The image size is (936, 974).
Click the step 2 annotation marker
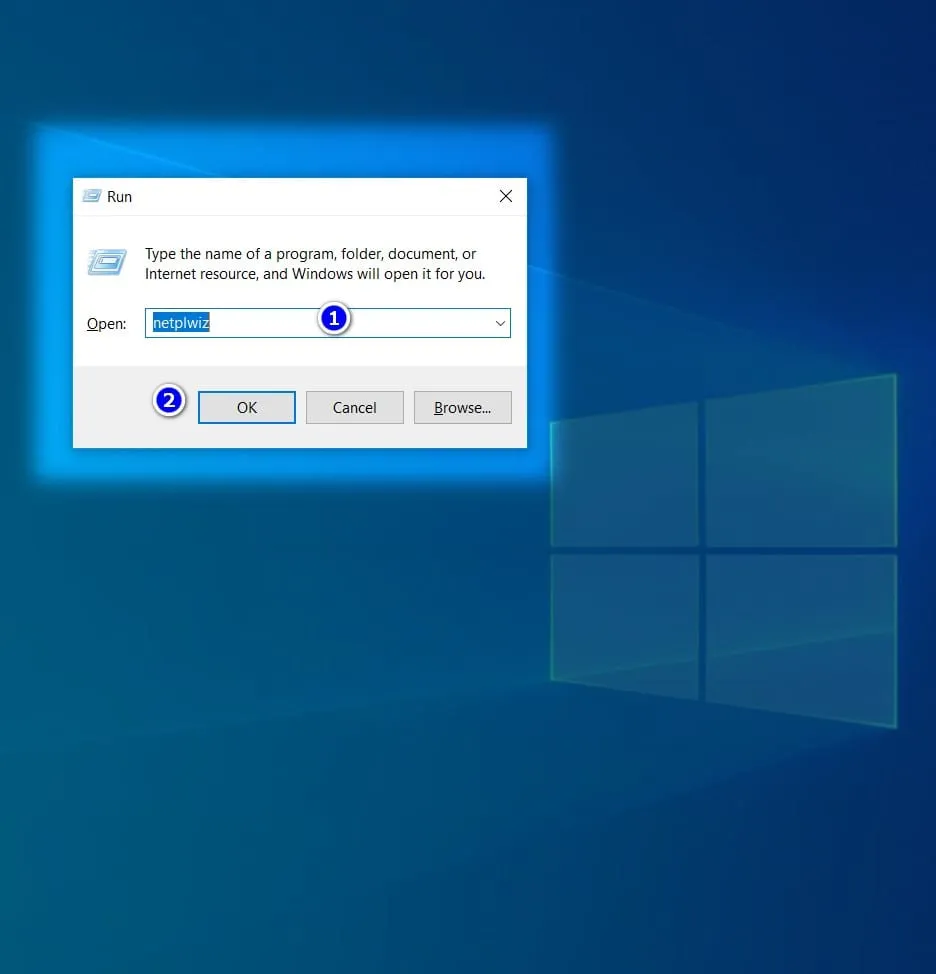pyautogui.click(x=169, y=401)
